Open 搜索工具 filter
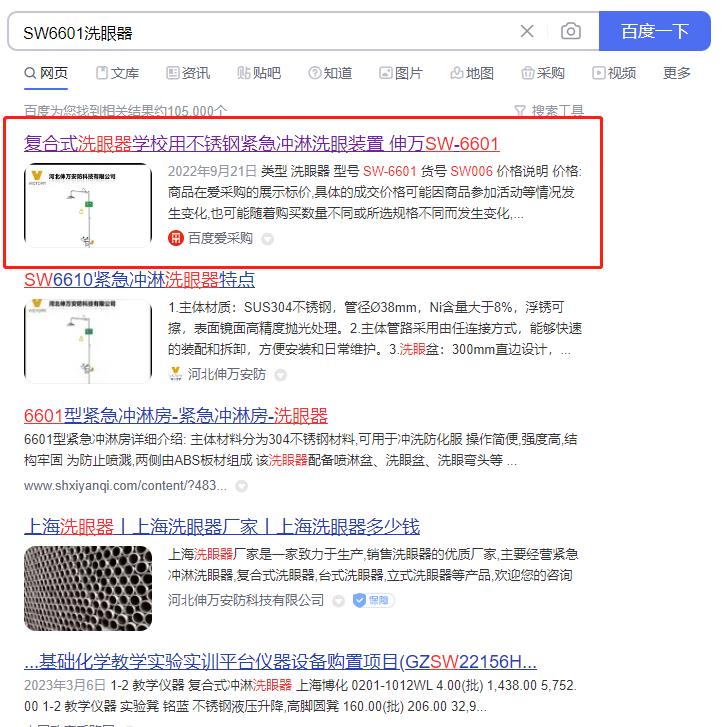The image size is (726, 727). (x=549, y=111)
